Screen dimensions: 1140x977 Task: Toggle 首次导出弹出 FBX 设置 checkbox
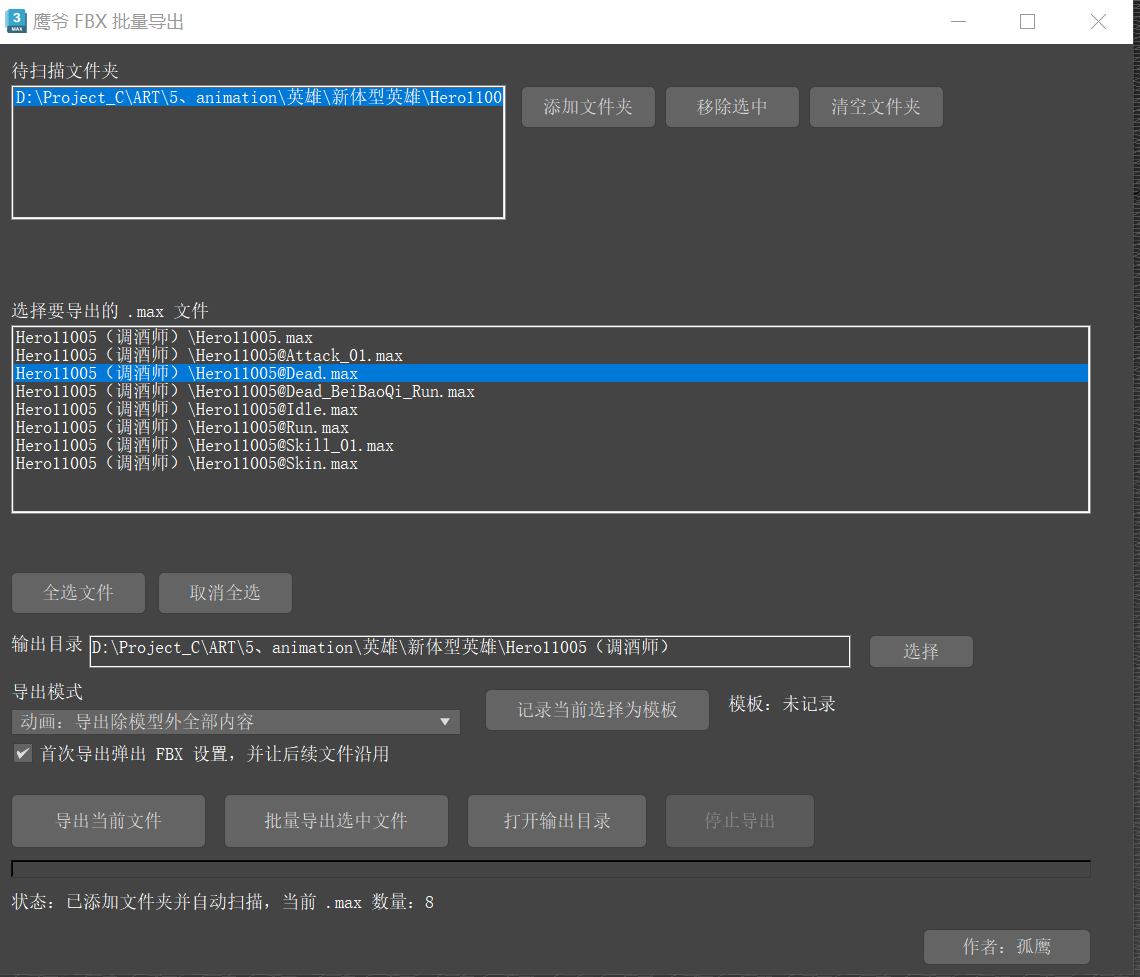23,754
